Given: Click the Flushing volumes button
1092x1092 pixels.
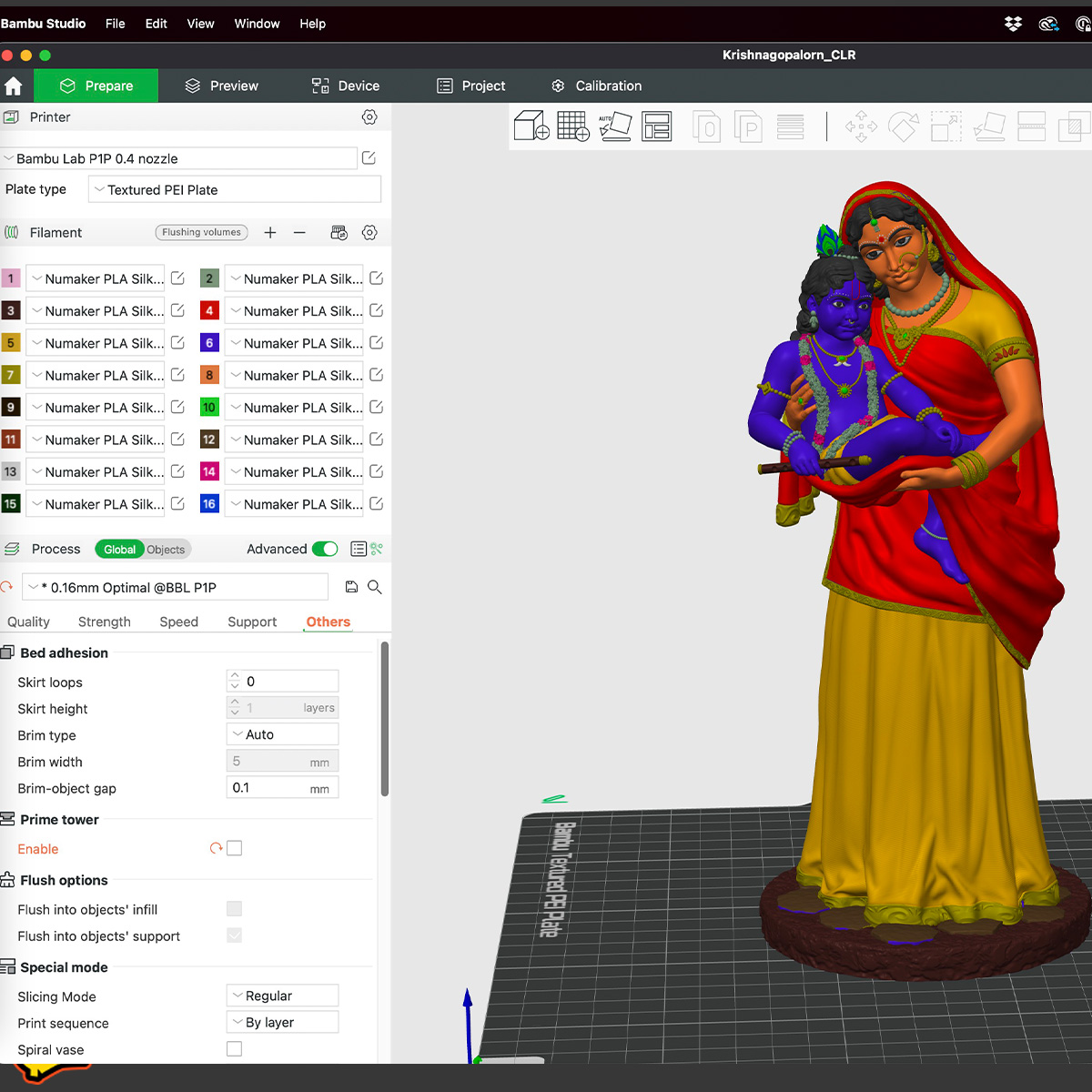Looking at the screenshot, I should tap(201, 233).
